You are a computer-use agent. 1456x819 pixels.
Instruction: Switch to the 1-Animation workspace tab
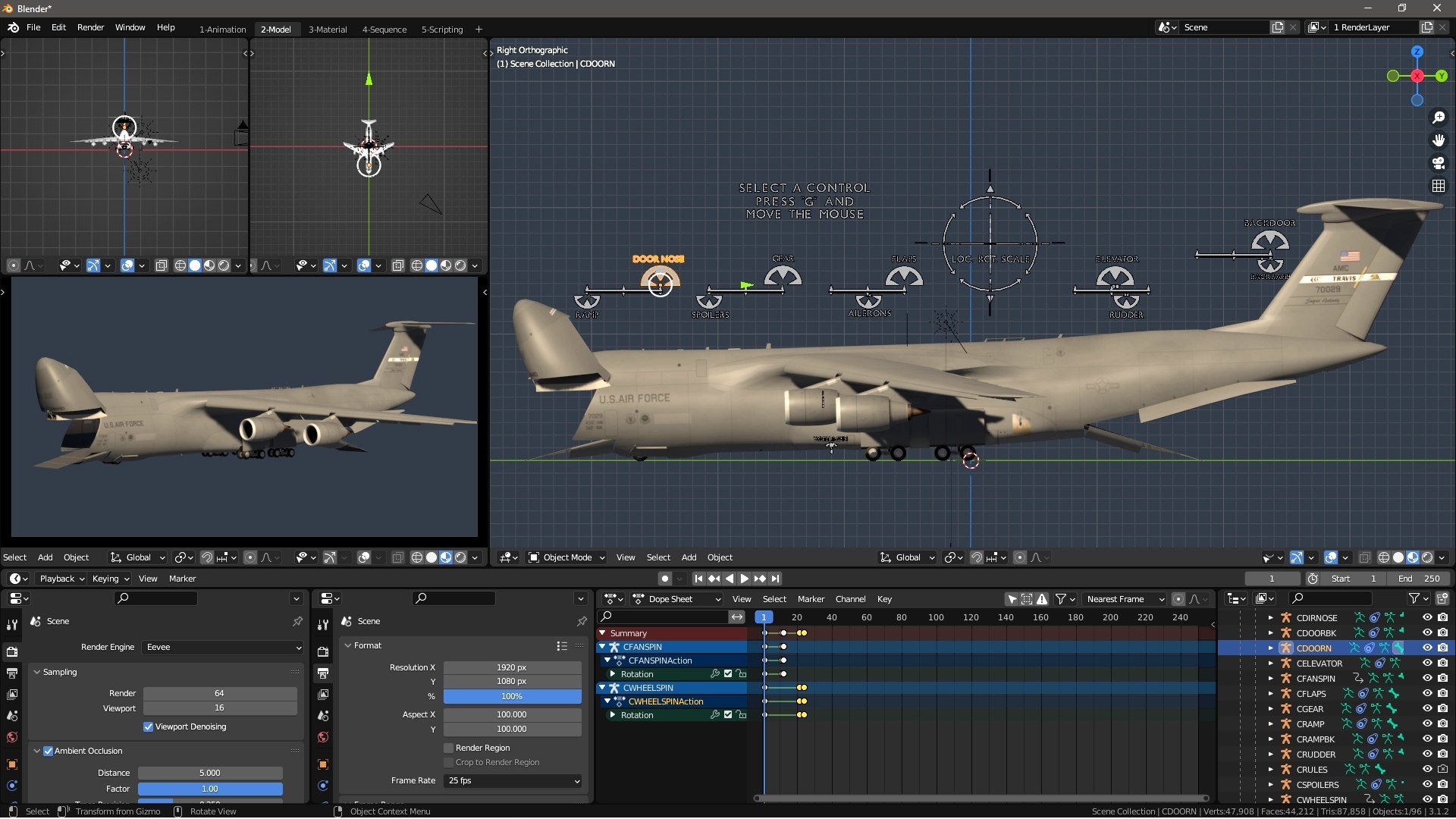click(x=222, y=30)
